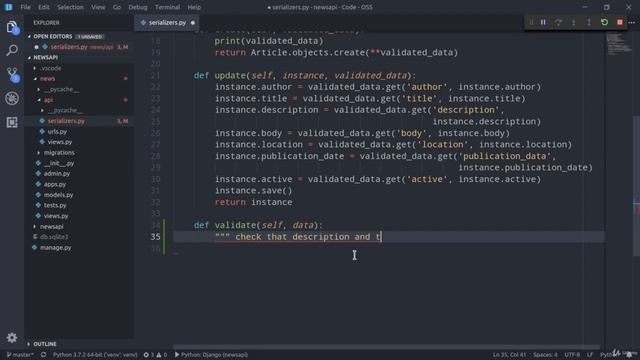
Task: Click line number 35 in gutter
Action: point(155,237)
